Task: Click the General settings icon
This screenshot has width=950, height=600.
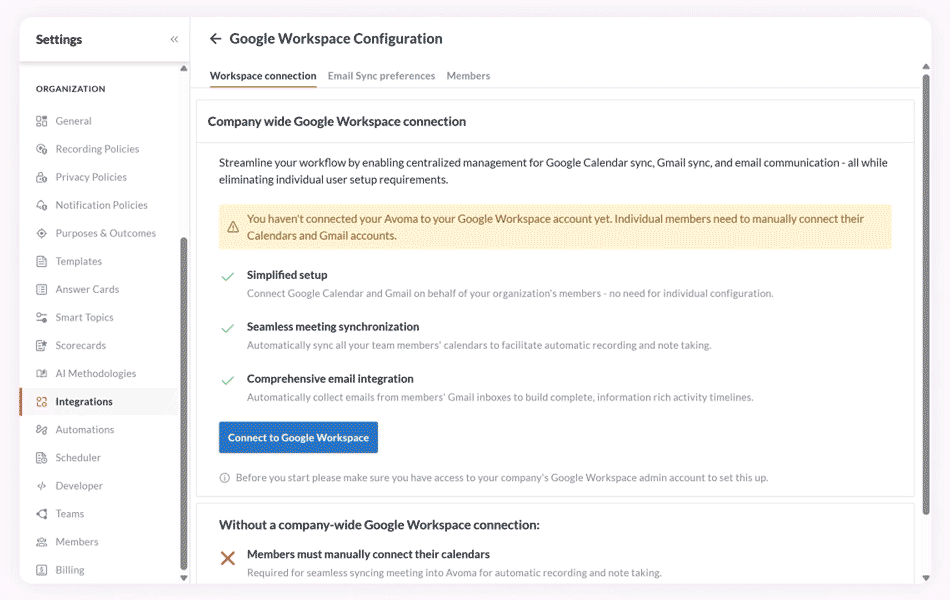Action: point(41,121)
